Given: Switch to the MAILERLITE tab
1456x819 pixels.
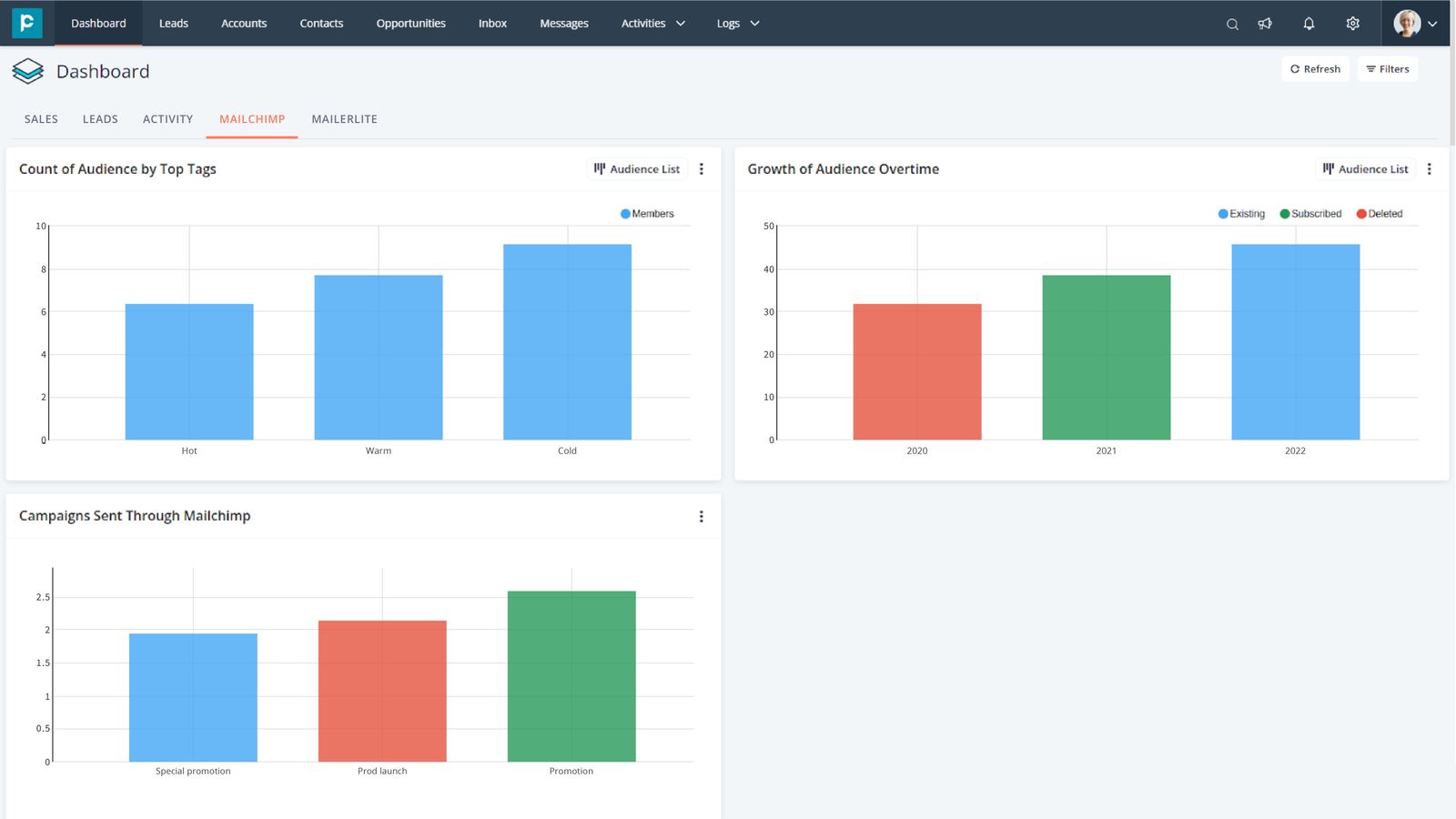Looking at the screenshot, I should click(344, 118).
